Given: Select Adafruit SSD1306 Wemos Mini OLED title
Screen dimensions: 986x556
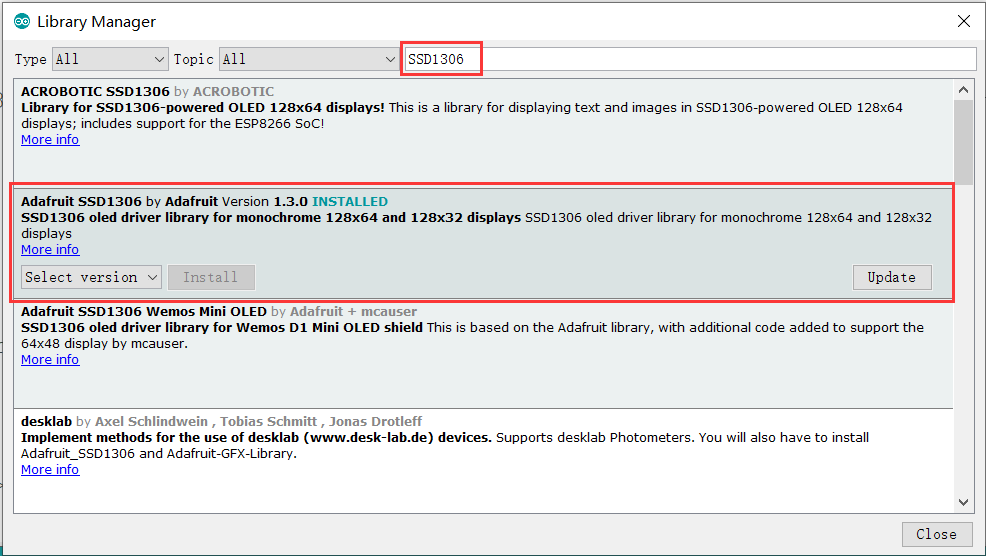Looking at the screenshot, I should coord(144,311).
